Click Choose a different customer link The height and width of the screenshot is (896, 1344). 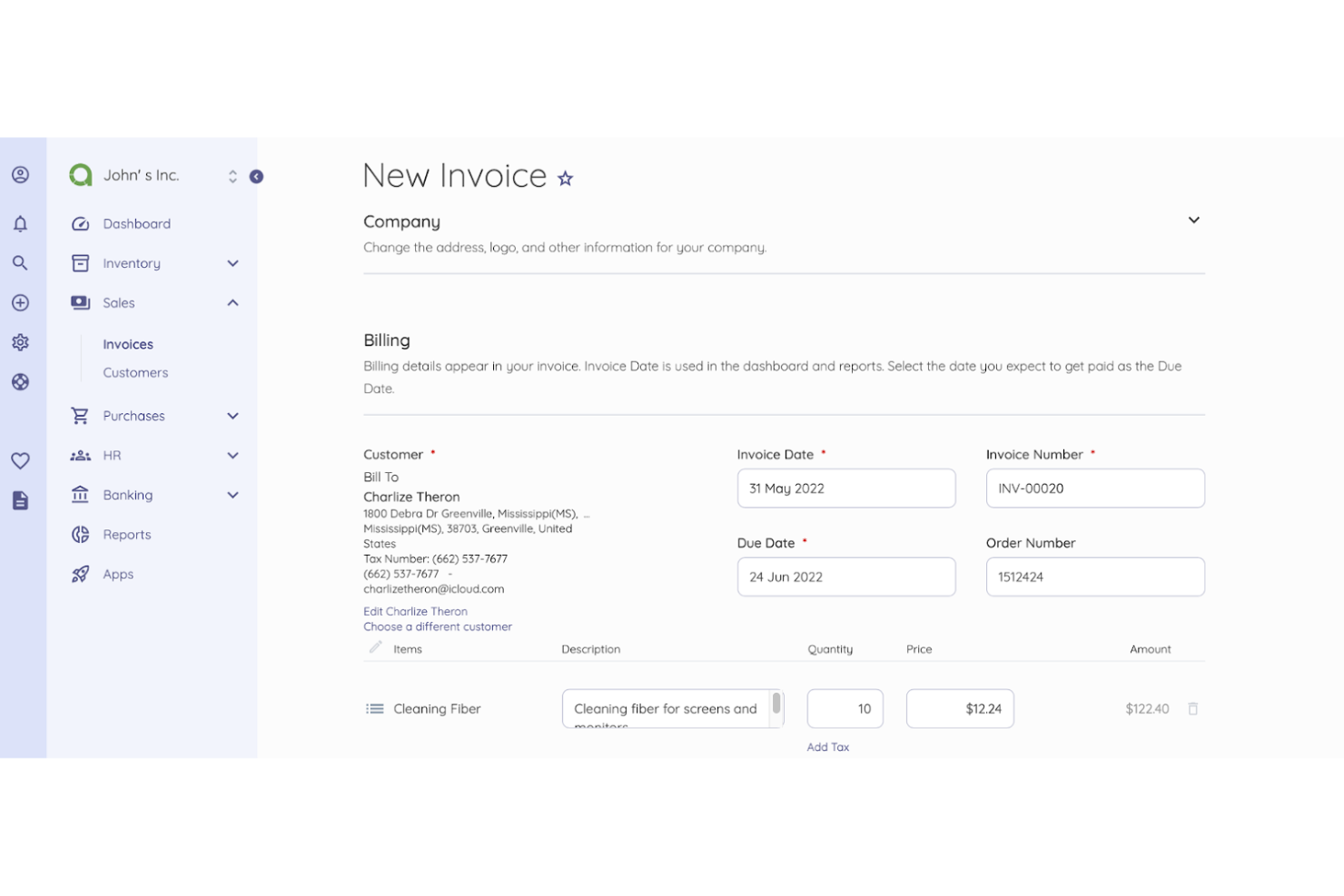pyautogui.click(x=438, y=627)
